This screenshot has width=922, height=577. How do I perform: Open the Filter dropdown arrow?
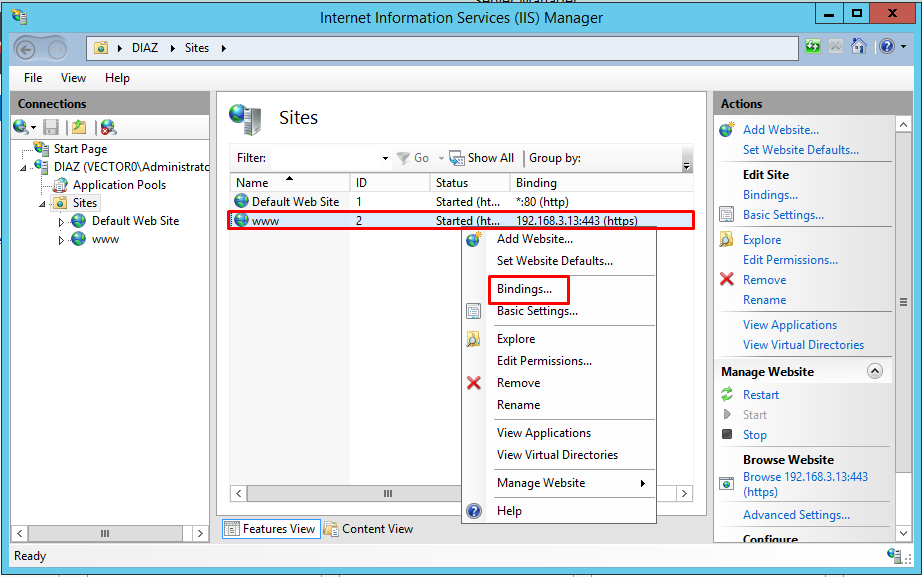click(x=385, y=158)
